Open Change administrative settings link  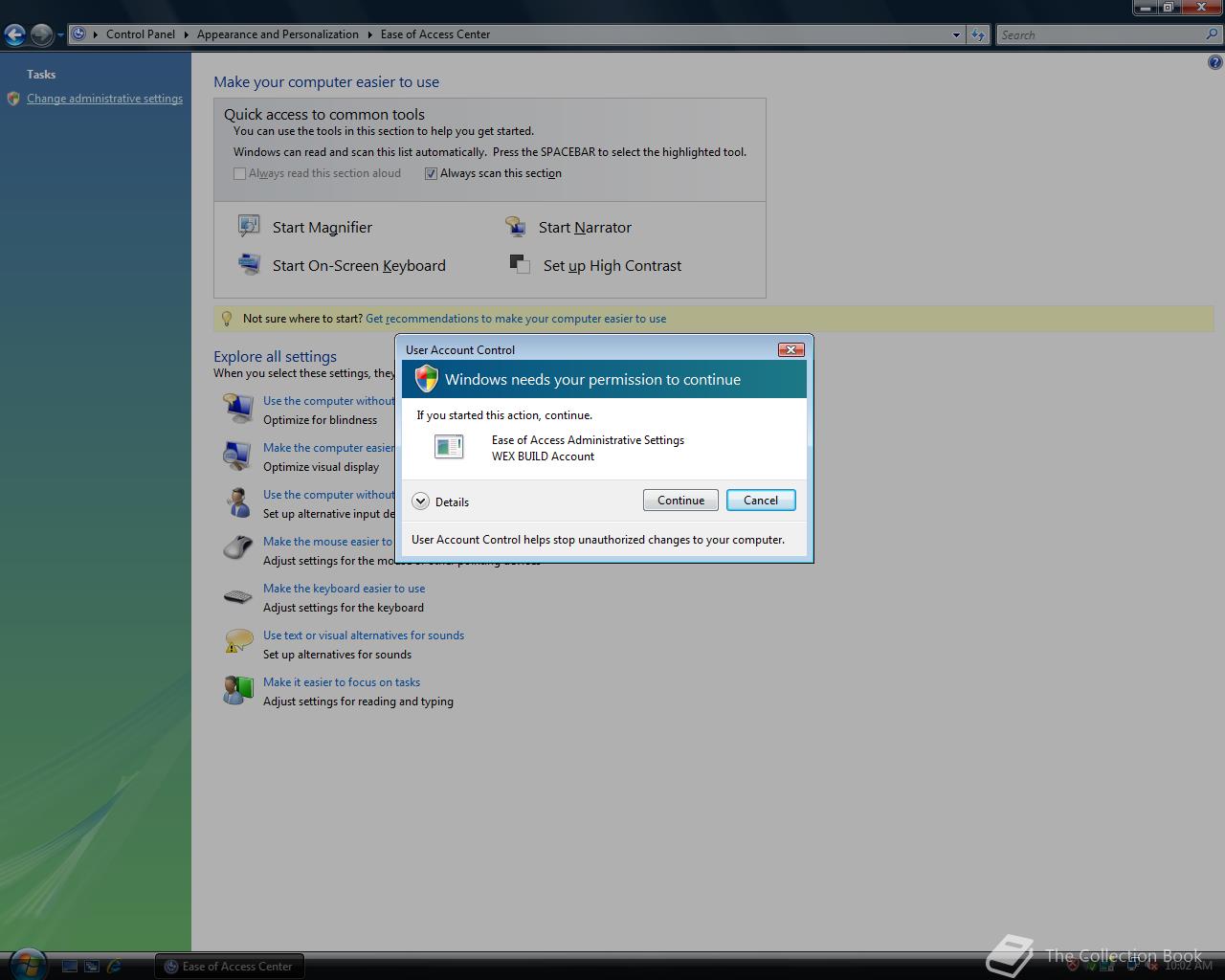104,99
